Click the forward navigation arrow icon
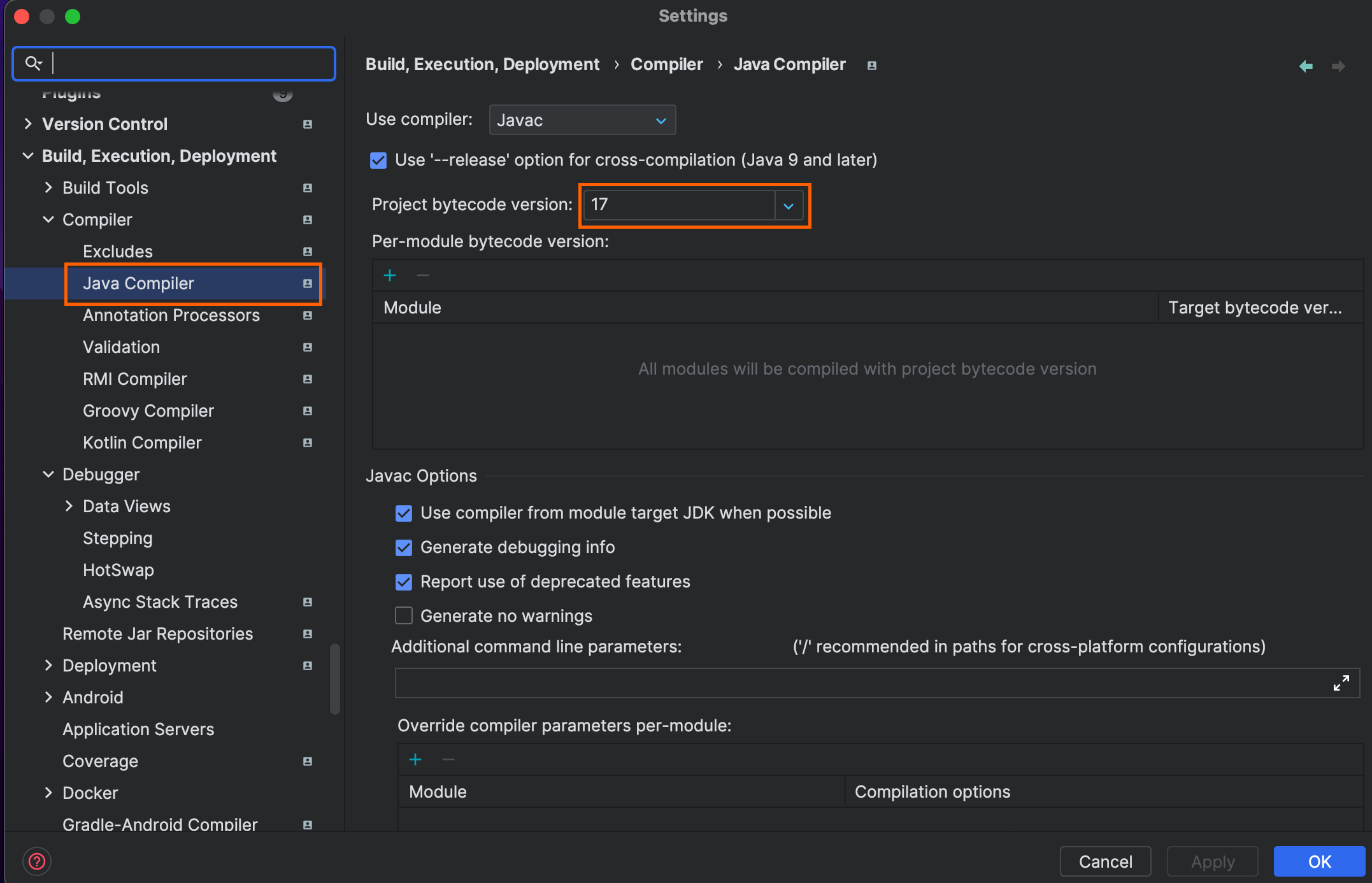Image resolution: width=1372 pixels, height=883 pixels. tap(1338, 66)
